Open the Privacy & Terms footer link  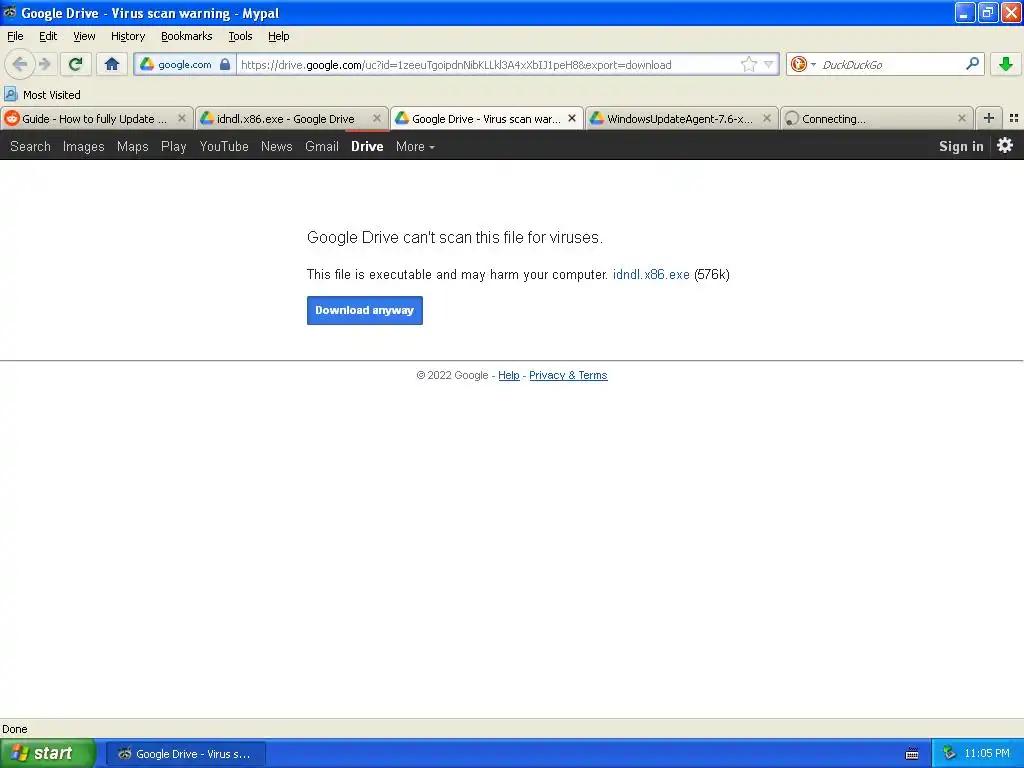pos(568,375)
